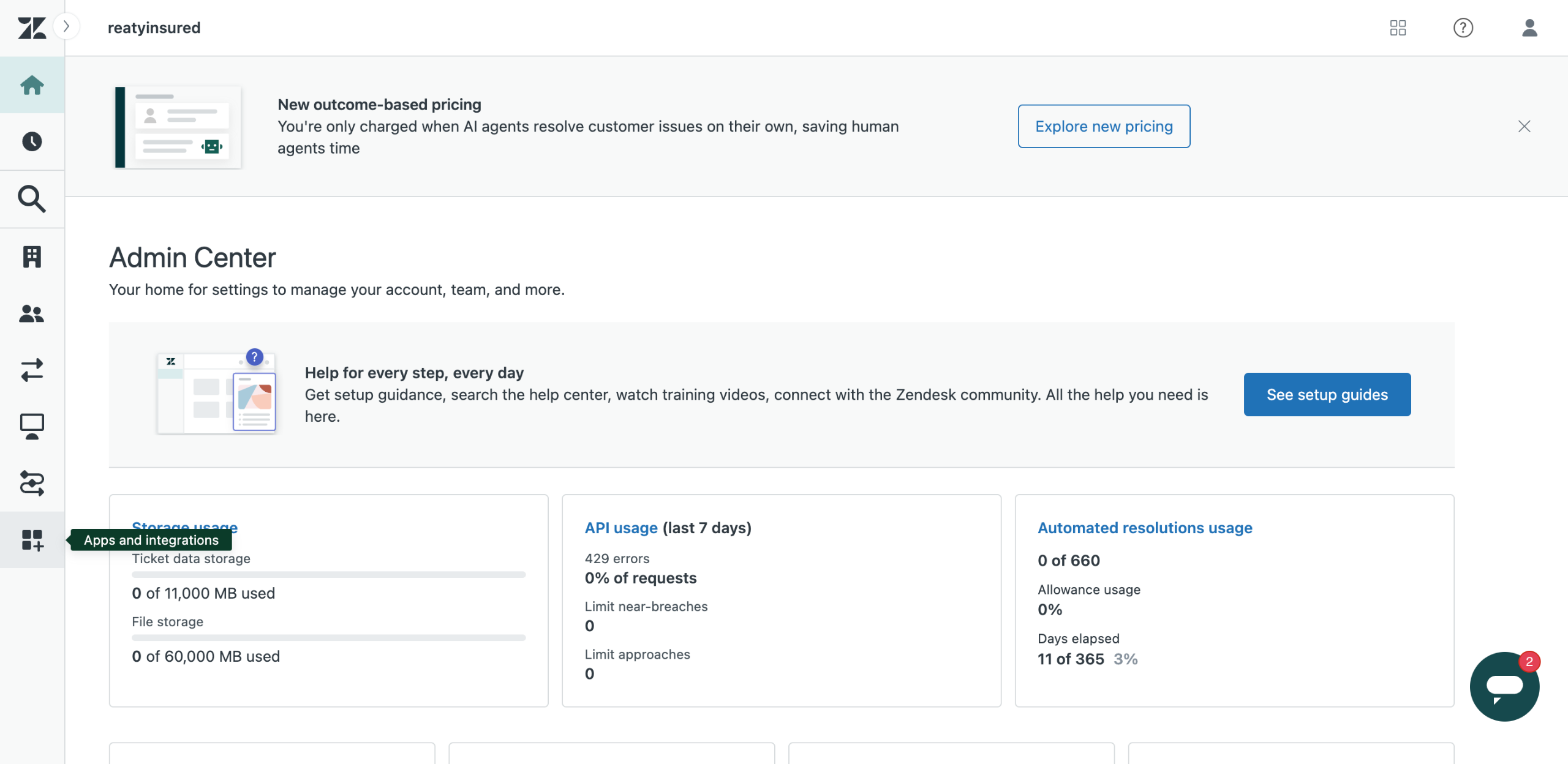The height and width of the screenshot is (764, 1568).
Task: Click the File storage progress bar
Action: (x=329, y=637)
